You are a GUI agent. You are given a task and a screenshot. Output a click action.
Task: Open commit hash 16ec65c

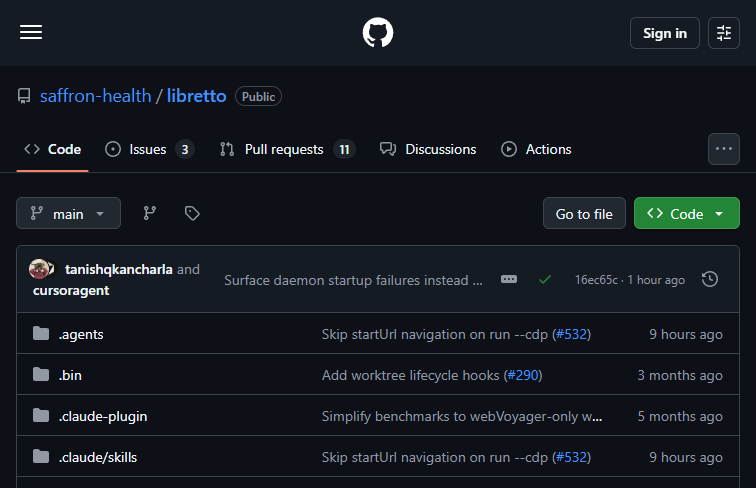pos(596,280)
